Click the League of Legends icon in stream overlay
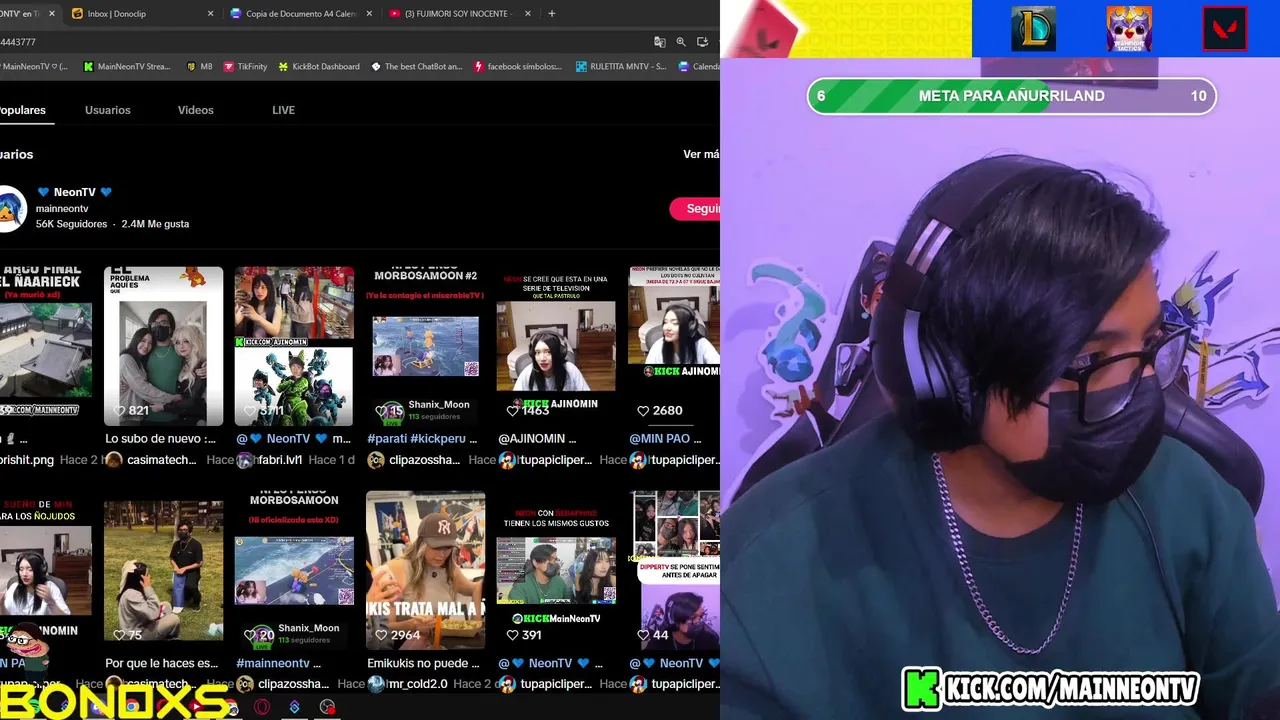The image size is (1280, 720). [x=1033, y=28]
